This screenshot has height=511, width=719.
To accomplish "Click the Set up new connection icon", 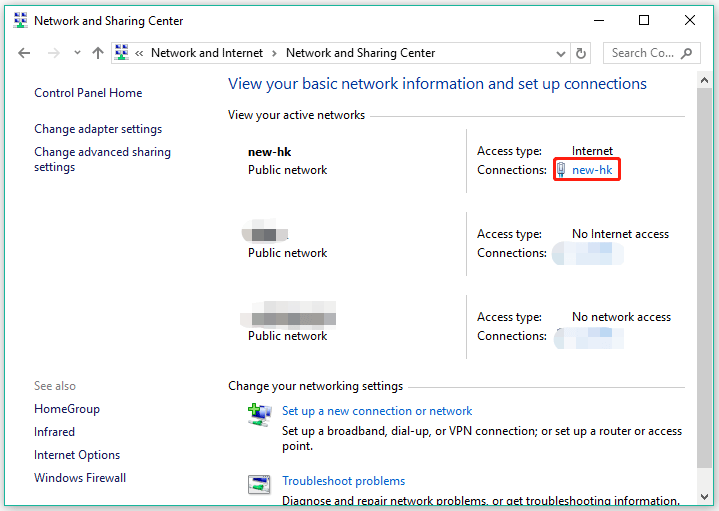I will click(x=260, y=415).
